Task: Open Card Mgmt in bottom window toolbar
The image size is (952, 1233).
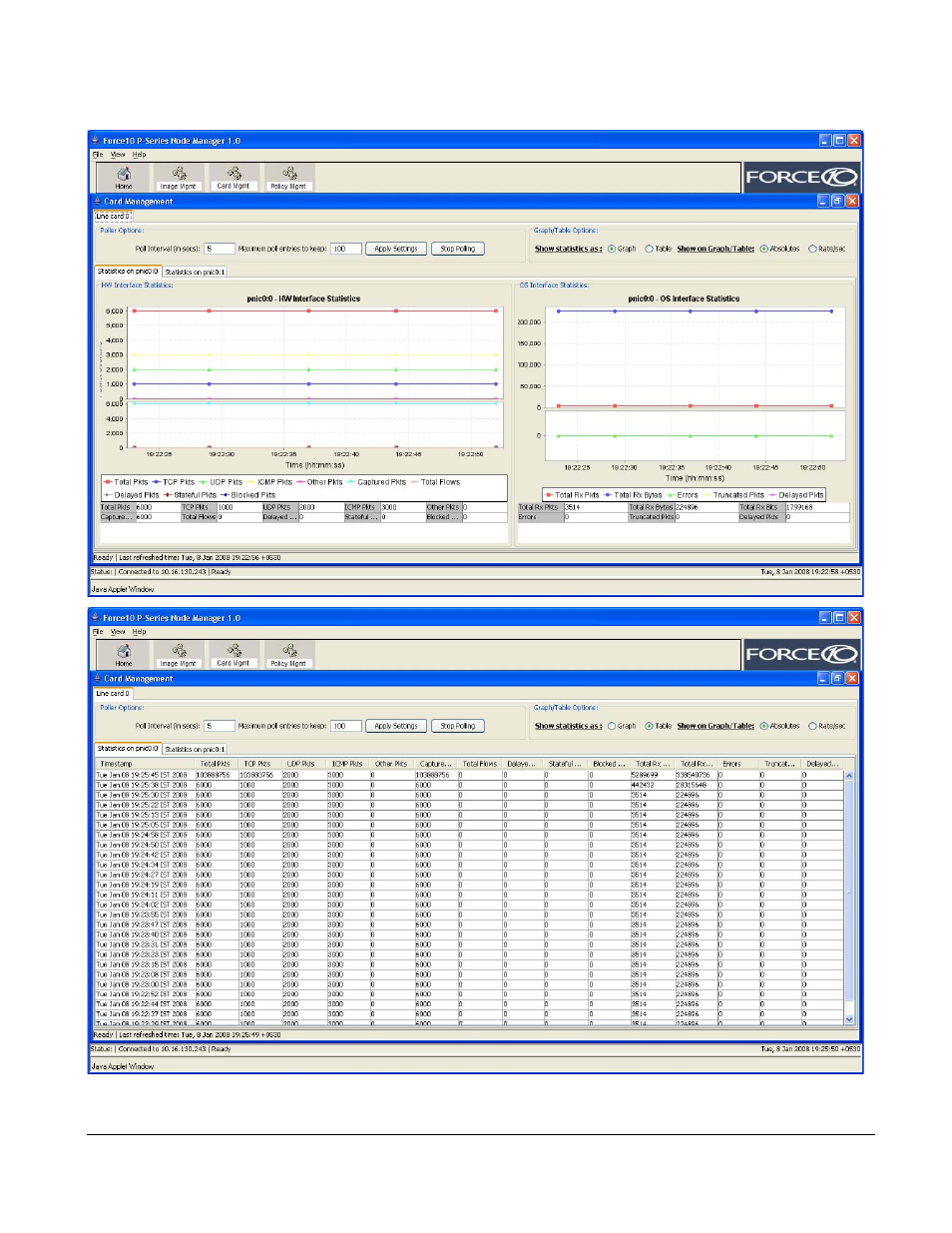Action: tap(234, 655)
